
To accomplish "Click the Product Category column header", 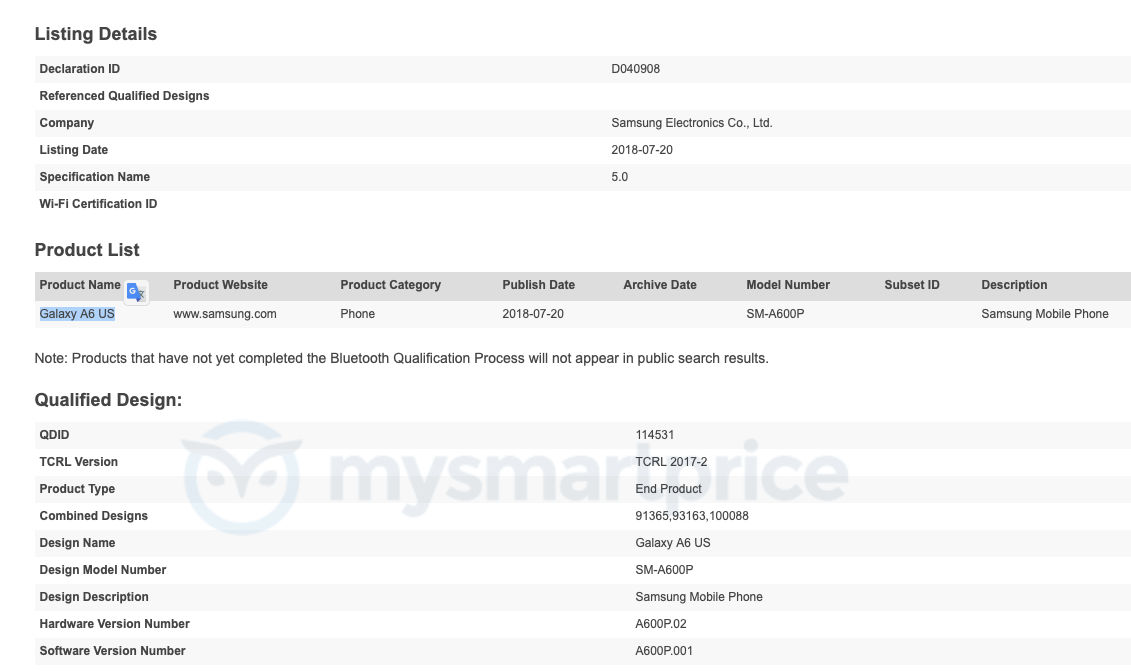I will pos(391,285).
